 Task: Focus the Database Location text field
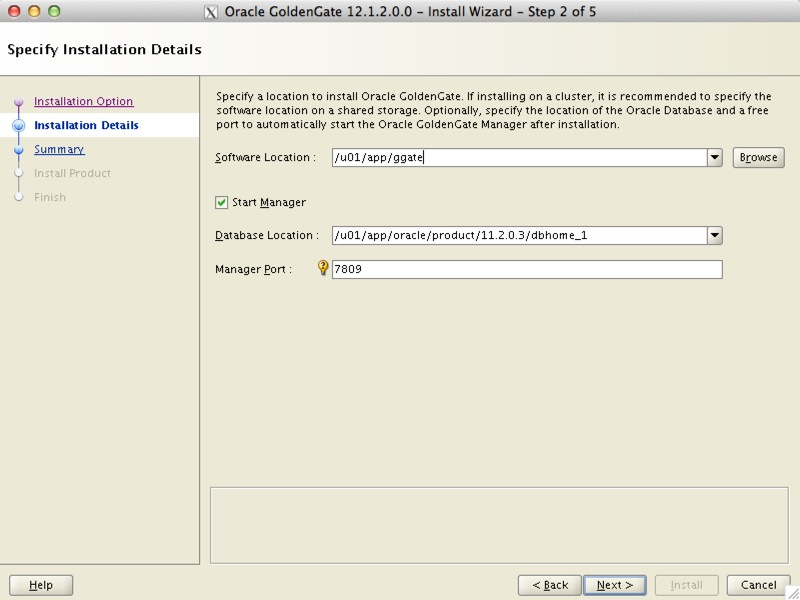(519, 236)
